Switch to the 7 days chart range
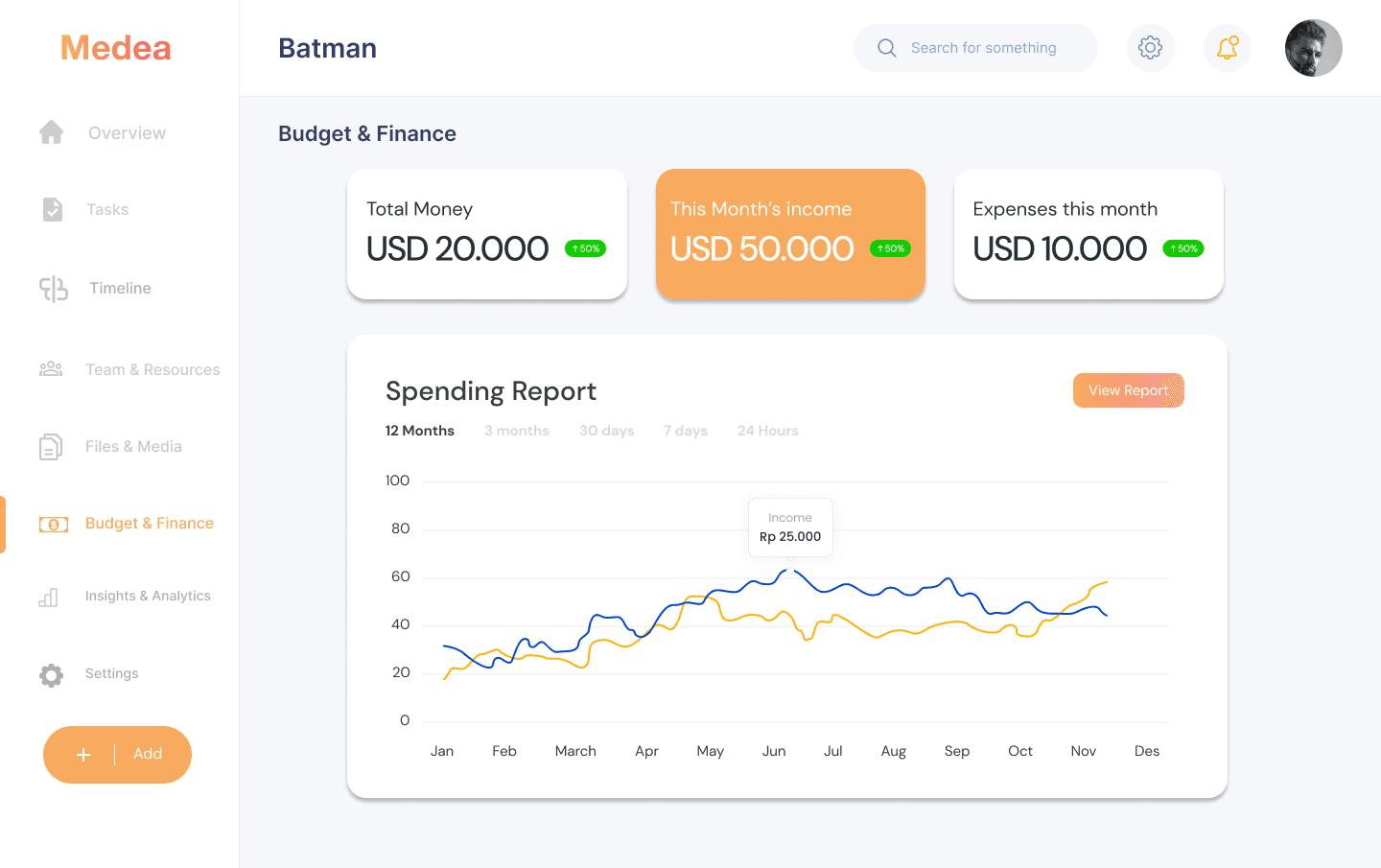The height and width of the screenshot is (868, 1381). (x=685, y=430)
